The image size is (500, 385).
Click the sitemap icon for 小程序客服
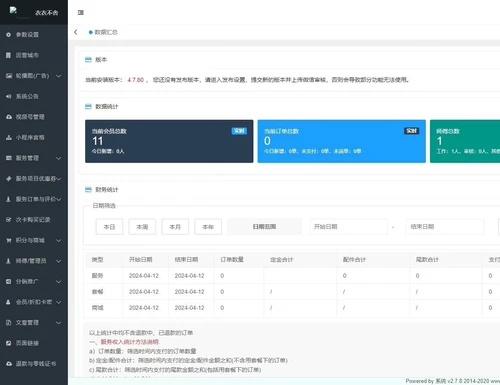click(x=9, y=138)
